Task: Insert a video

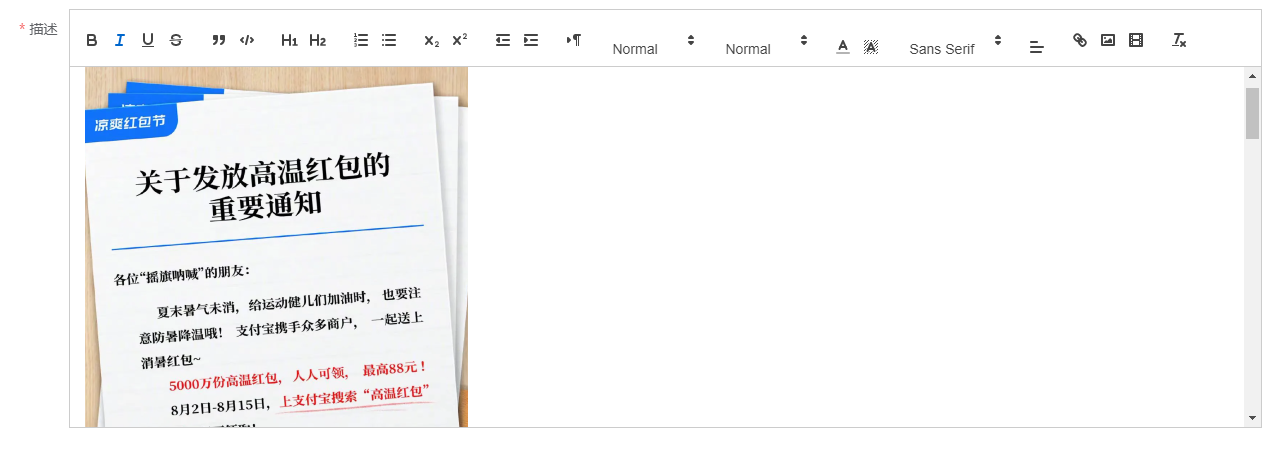Action: 1136,40
